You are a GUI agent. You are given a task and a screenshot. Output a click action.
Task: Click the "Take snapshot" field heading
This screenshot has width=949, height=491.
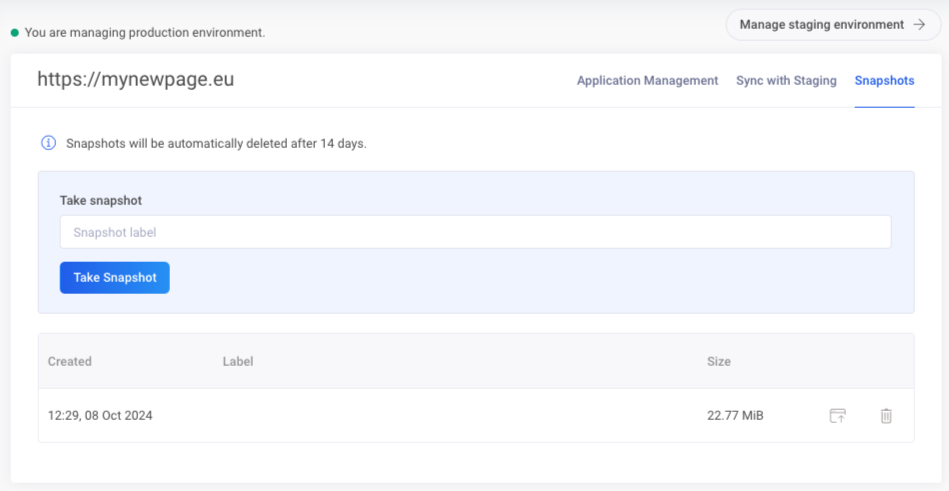point(101,200)
